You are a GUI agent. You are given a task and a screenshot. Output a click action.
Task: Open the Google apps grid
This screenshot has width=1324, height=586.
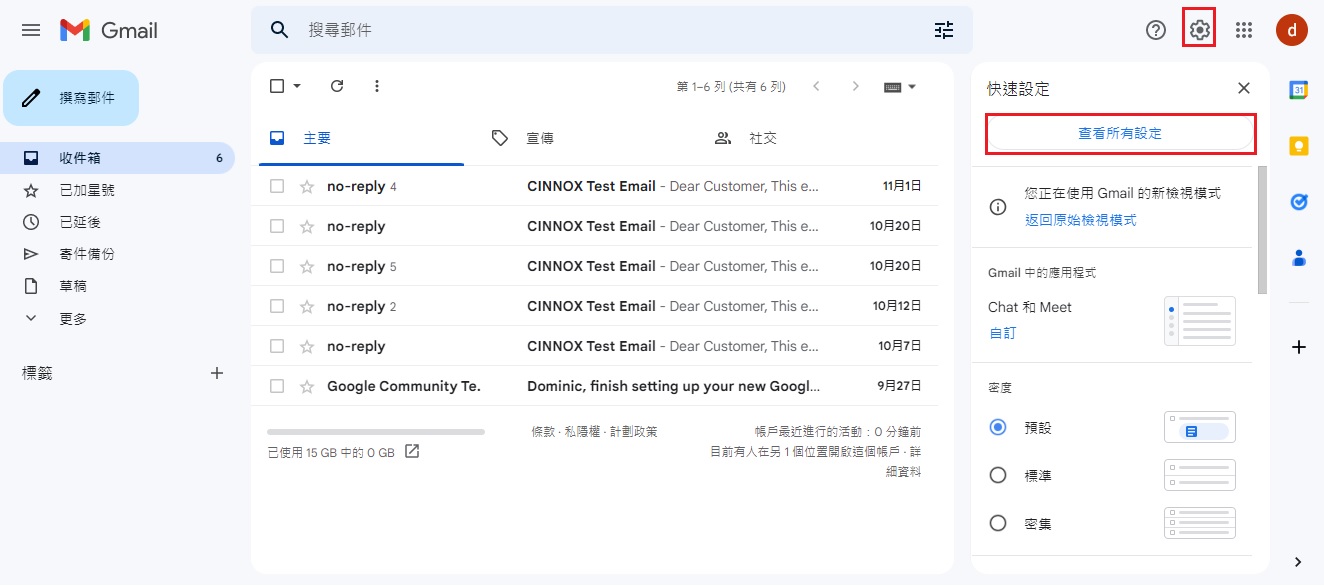1244,30
